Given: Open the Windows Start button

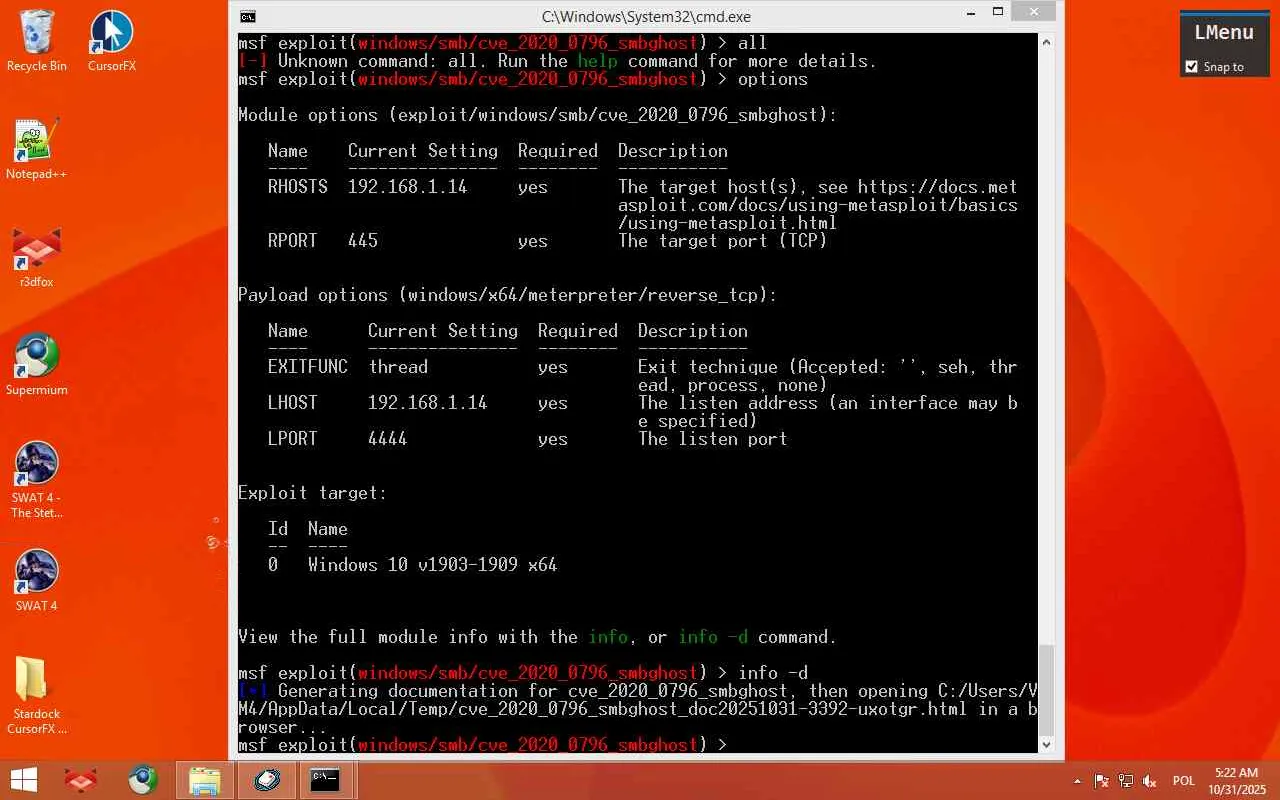Looking at the screenshot, I should [24, 780].
